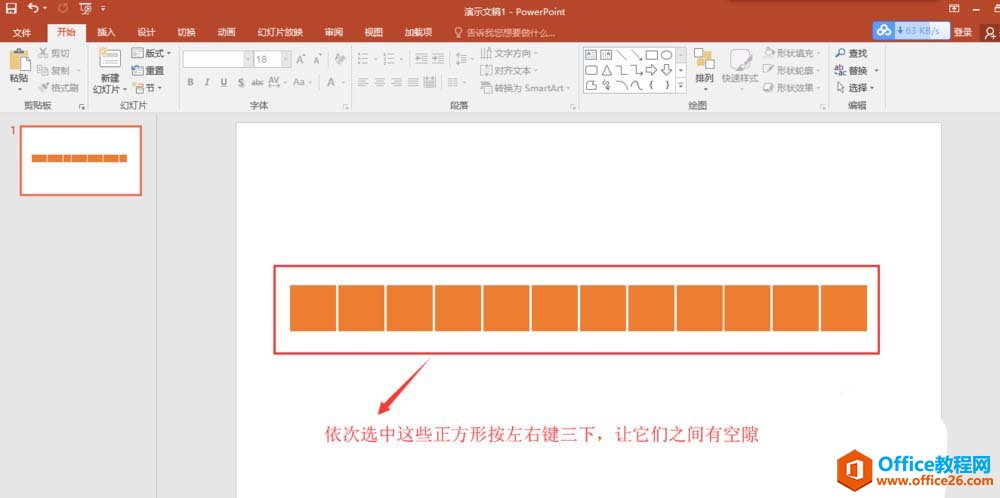Click the Paste (粘贴) clipboard icon
The height and width of the screenshot is (498, 1000).
click(x=18, y=59)
